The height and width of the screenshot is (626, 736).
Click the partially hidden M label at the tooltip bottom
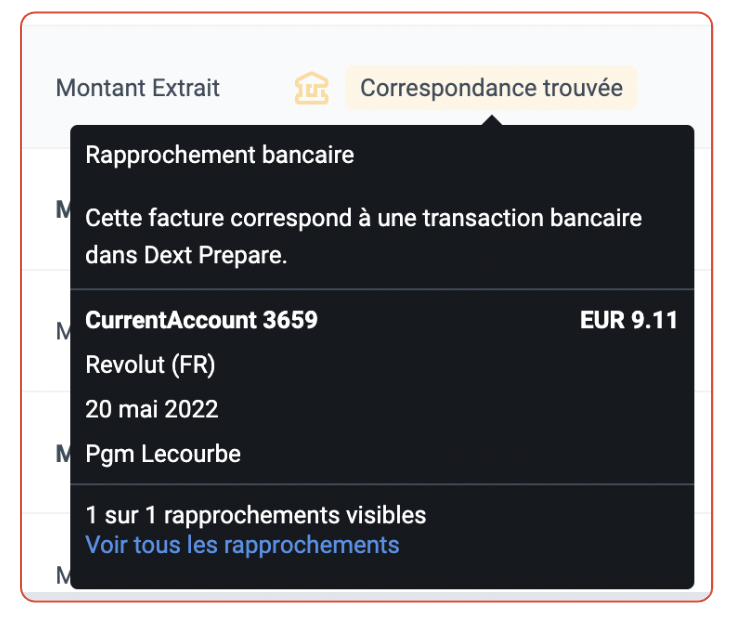(63, 575)
